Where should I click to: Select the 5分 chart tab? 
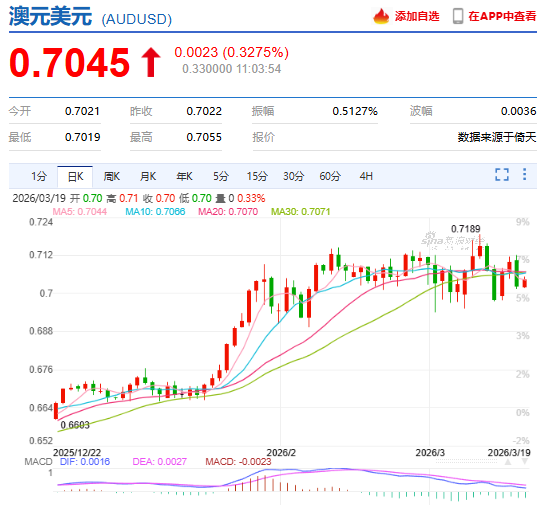[x=221, y=176]
